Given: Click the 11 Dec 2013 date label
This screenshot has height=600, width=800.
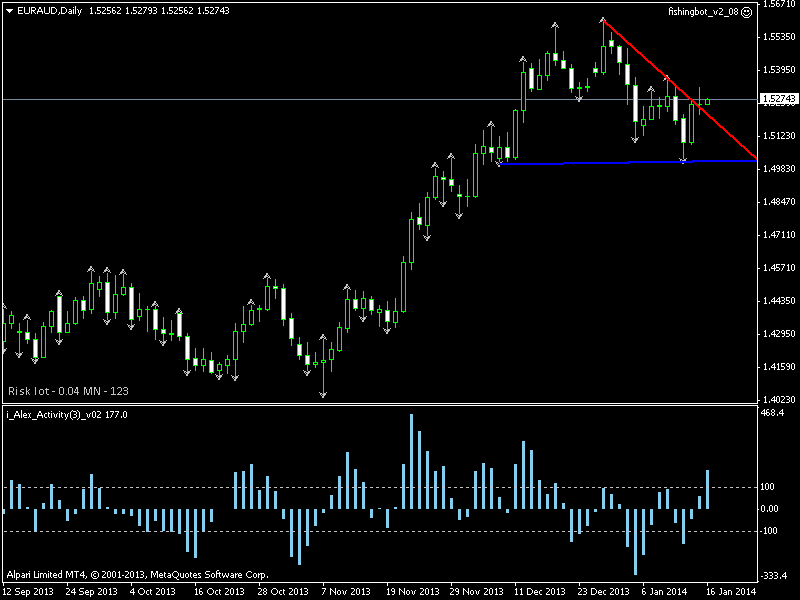Looking at the screenshot, I should pyautogui.click(x=540, y=592).
